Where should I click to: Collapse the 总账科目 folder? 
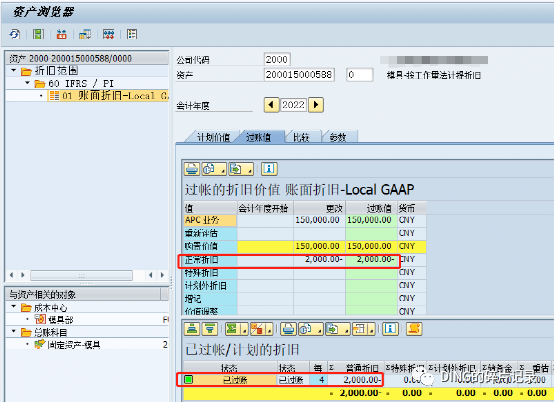pos(14,331)
